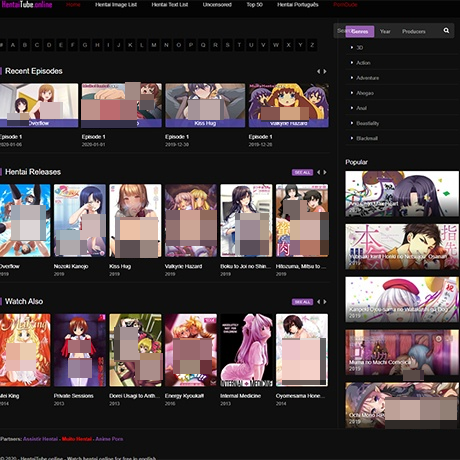Filter titles by the # symbol

point(2,45)
